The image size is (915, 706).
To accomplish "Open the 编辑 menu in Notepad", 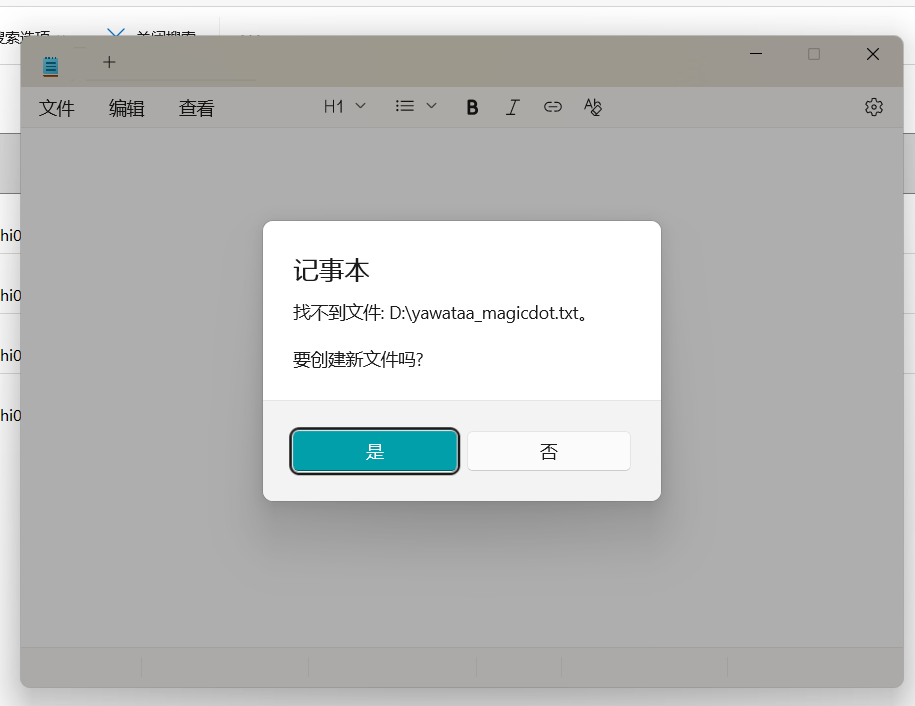I will tap(127, 108).
